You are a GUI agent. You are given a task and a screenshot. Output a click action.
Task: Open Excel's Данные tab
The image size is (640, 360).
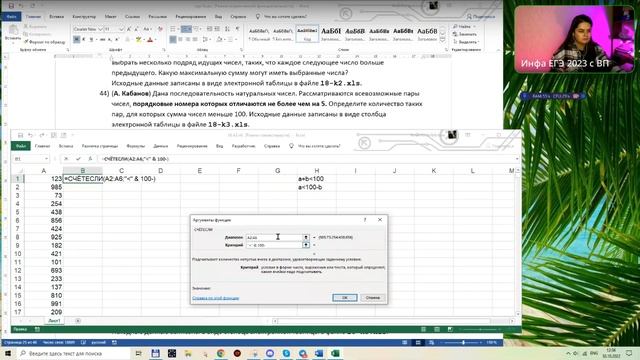point(160,146)
